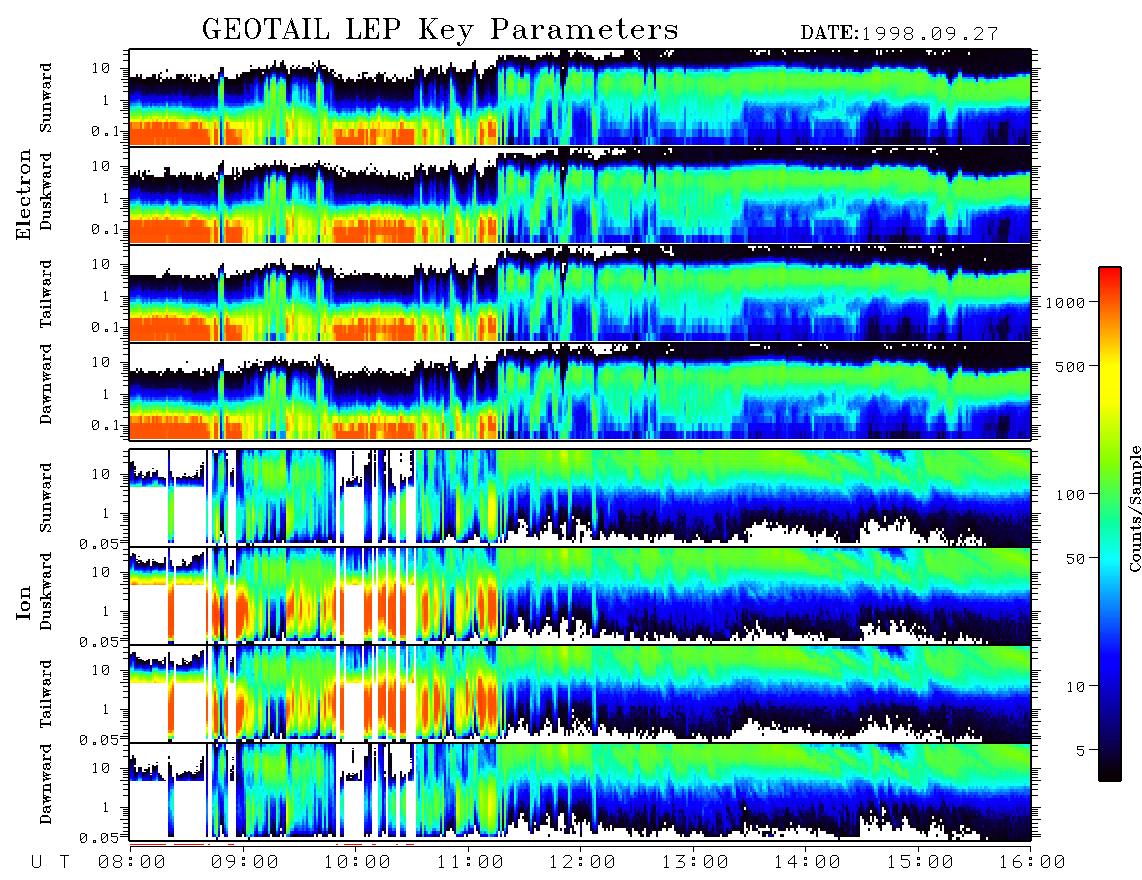Click the rainbow color scale bar
1142x880 pixels.
(1110, 524)
